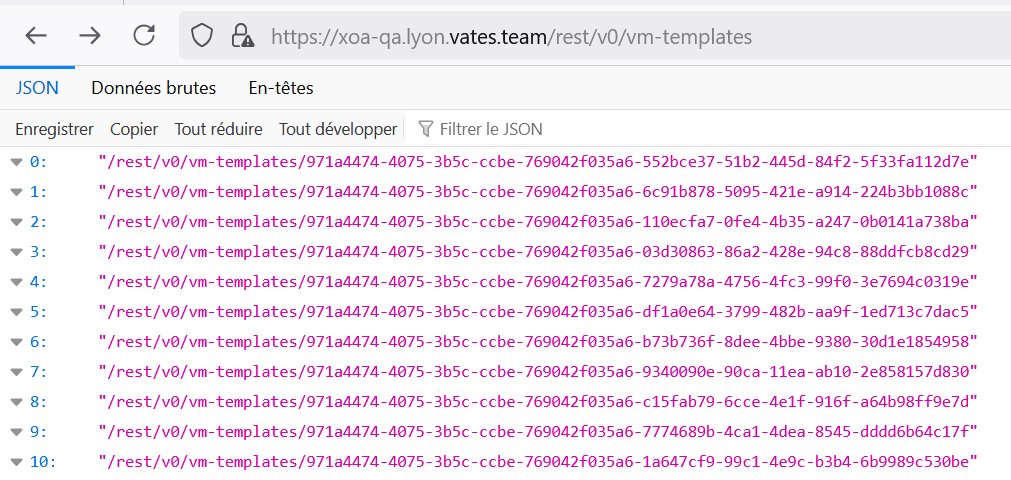Click the Copier button

134,129
